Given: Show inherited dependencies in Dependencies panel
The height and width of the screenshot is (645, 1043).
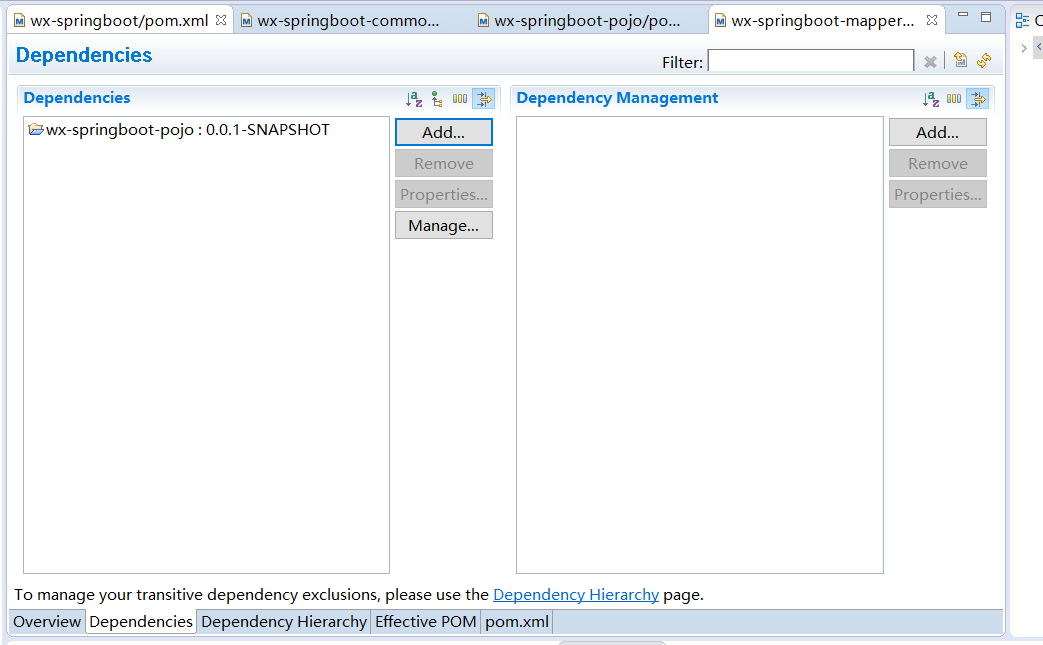Looking at the screenshot, I should tap(437, 99).
